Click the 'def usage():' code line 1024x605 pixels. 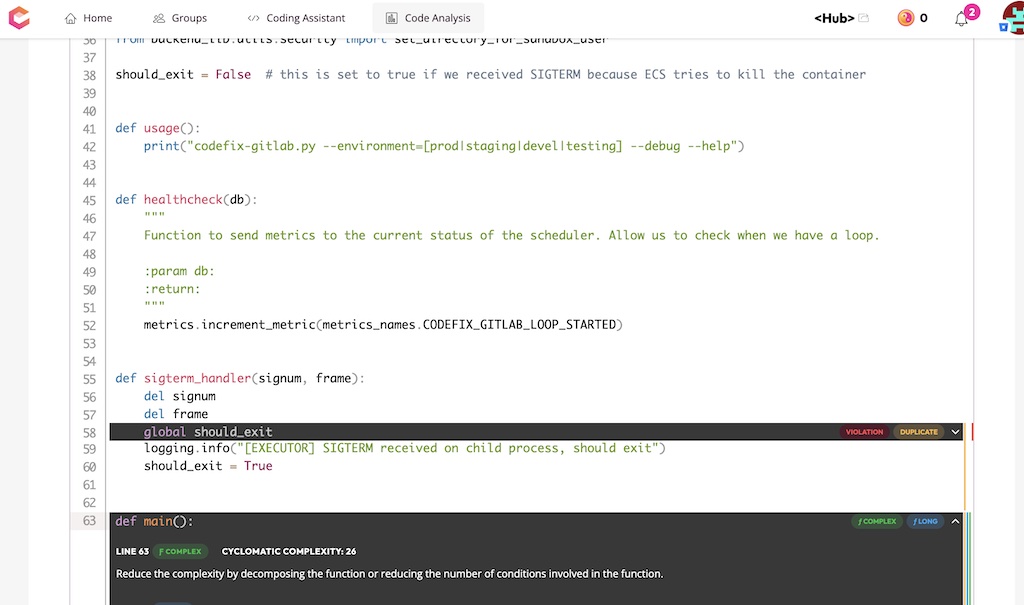point(157,128)
